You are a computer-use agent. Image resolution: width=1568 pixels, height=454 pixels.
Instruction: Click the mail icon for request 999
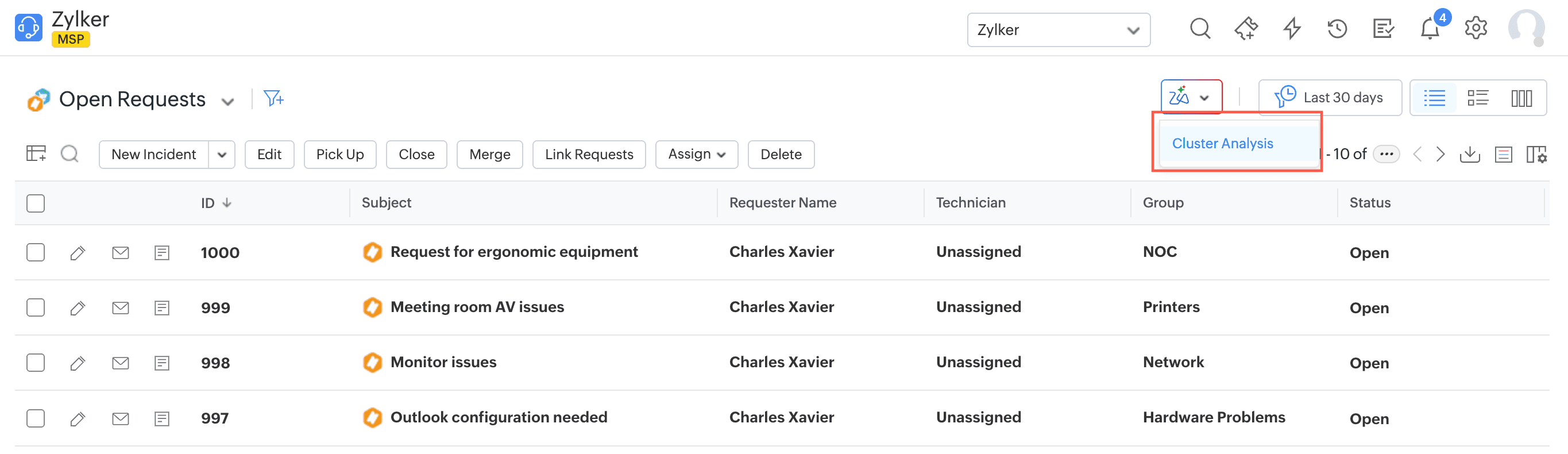[x=121, y=308]
